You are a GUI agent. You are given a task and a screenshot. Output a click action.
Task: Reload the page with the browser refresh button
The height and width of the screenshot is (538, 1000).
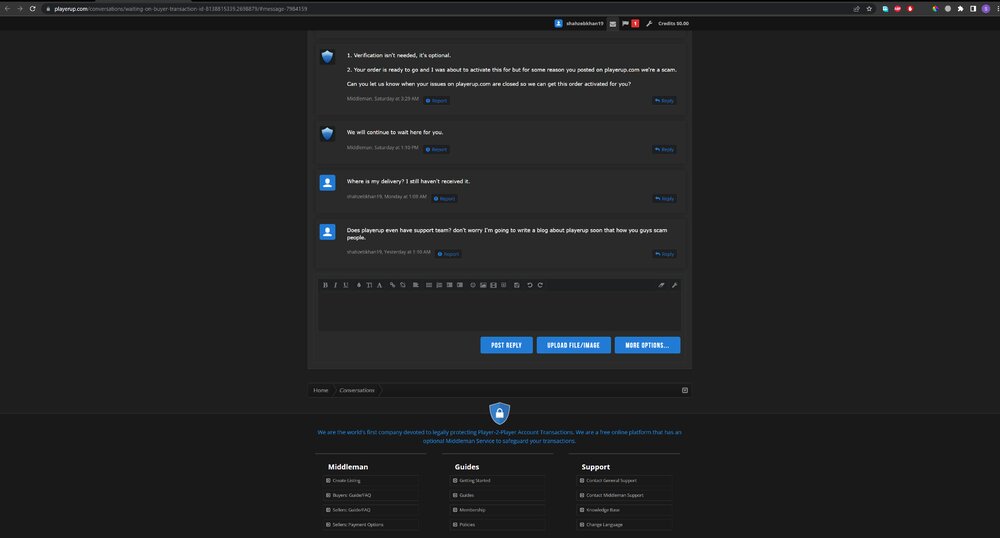coord(33,9)
